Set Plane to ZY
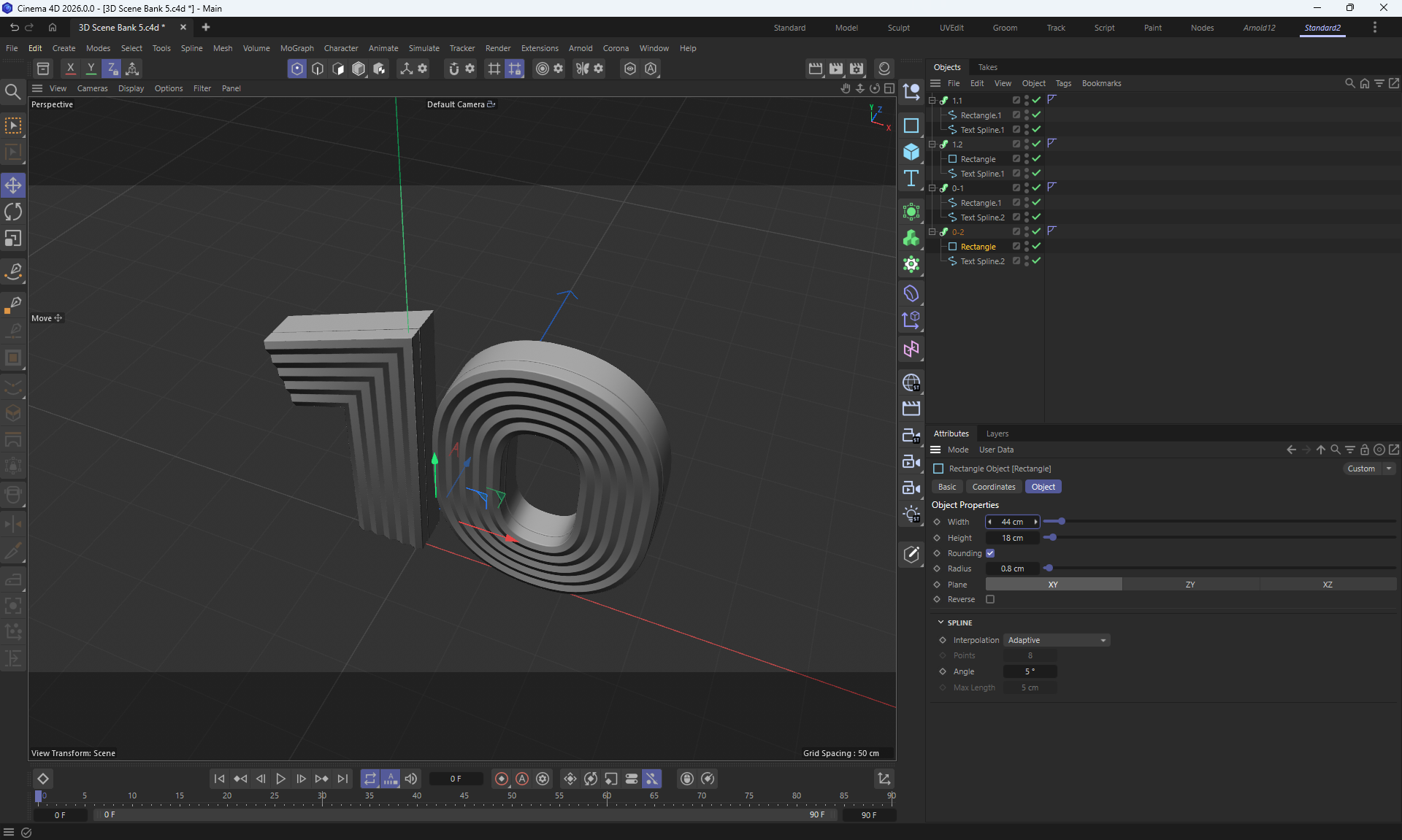This screenshot has height=840, width=1402. [x=1190, y=585]
